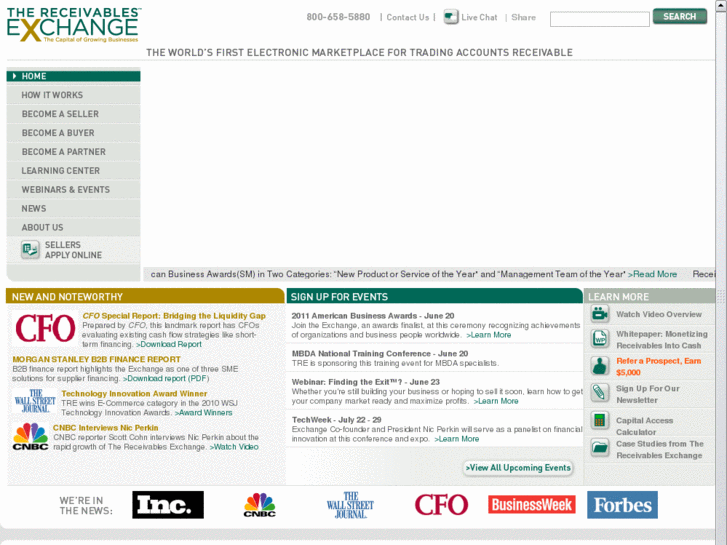Click Case Studies from The Receivables Exchange
The image size is (727, 545).
(660, 449)
